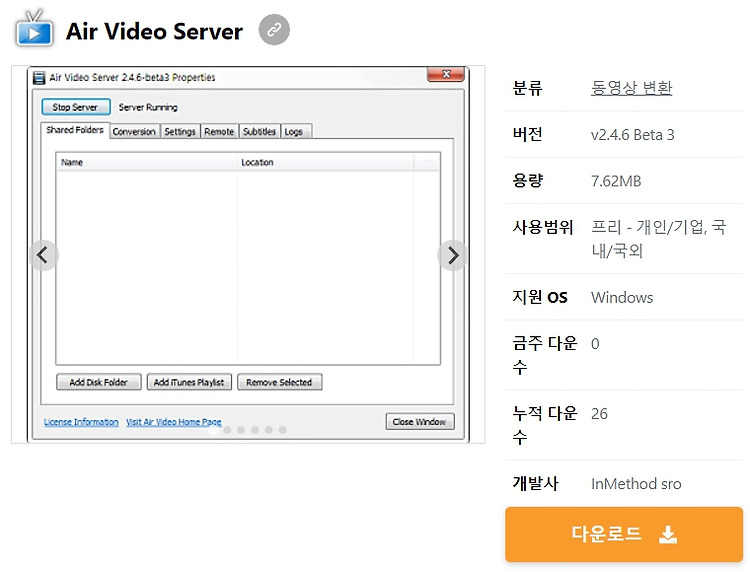The height and width of the screenshot is (572, 750).
Task: Click the 사용범위 usage scope label
Action: tap(542, 227)
